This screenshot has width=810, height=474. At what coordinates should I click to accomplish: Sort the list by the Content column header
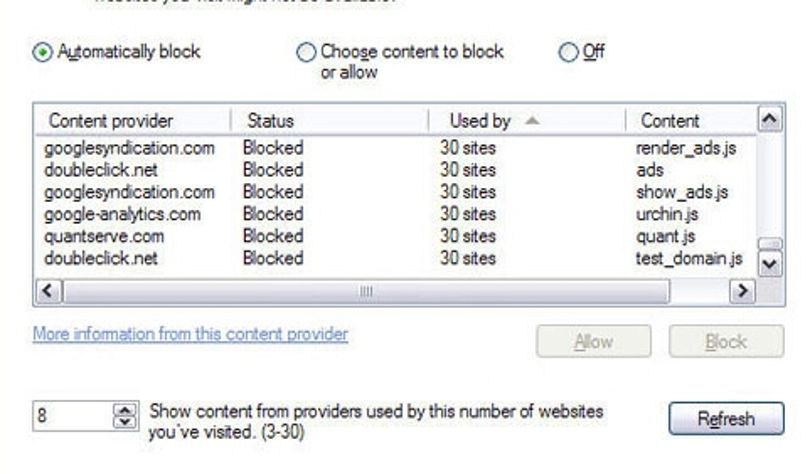click(691, 121)
